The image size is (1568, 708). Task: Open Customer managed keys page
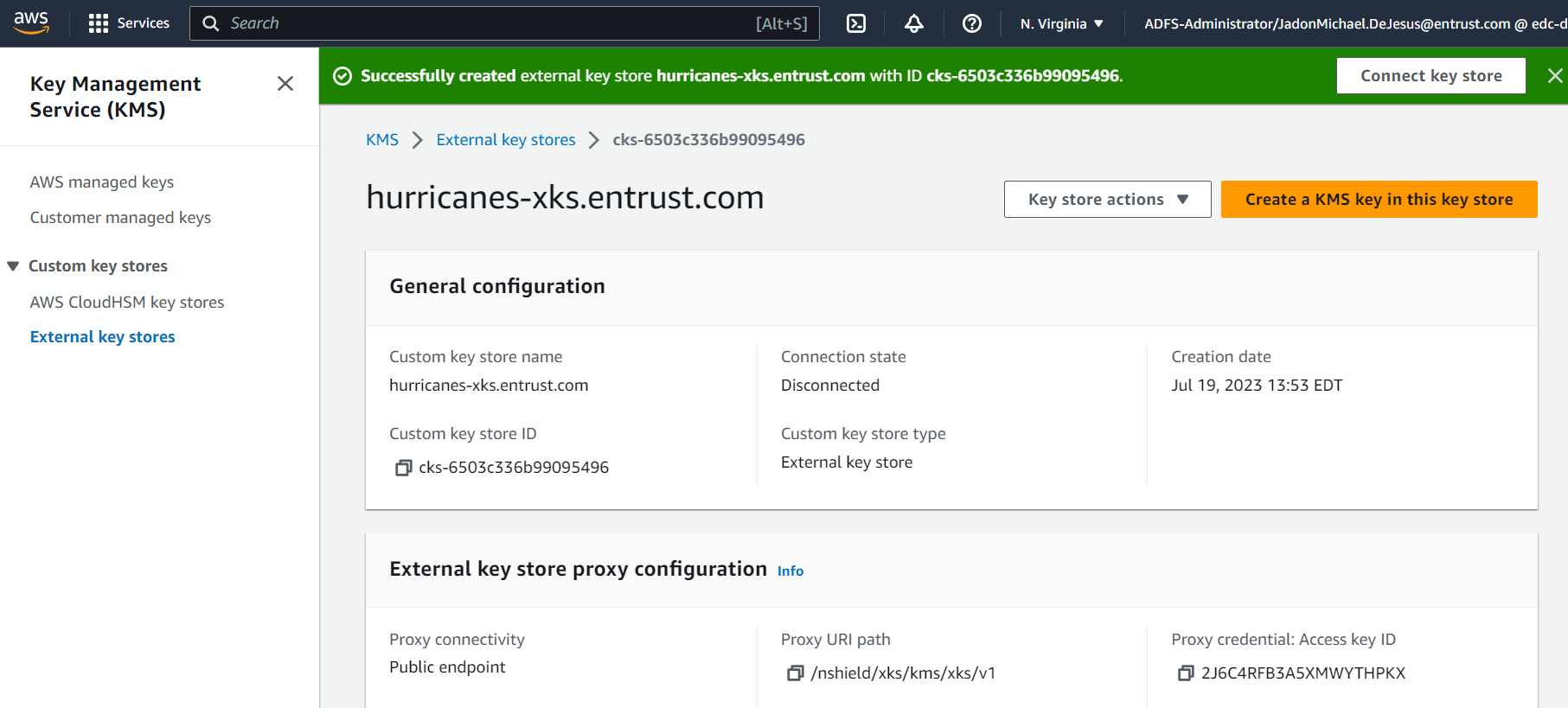[120, 218]
